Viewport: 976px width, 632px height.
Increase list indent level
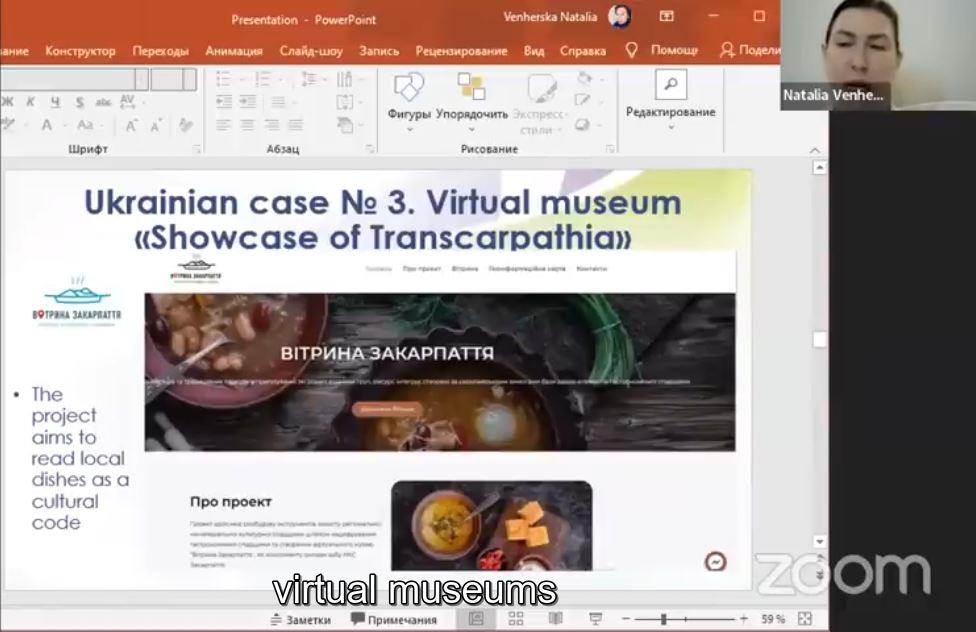(x=248, y=101)
